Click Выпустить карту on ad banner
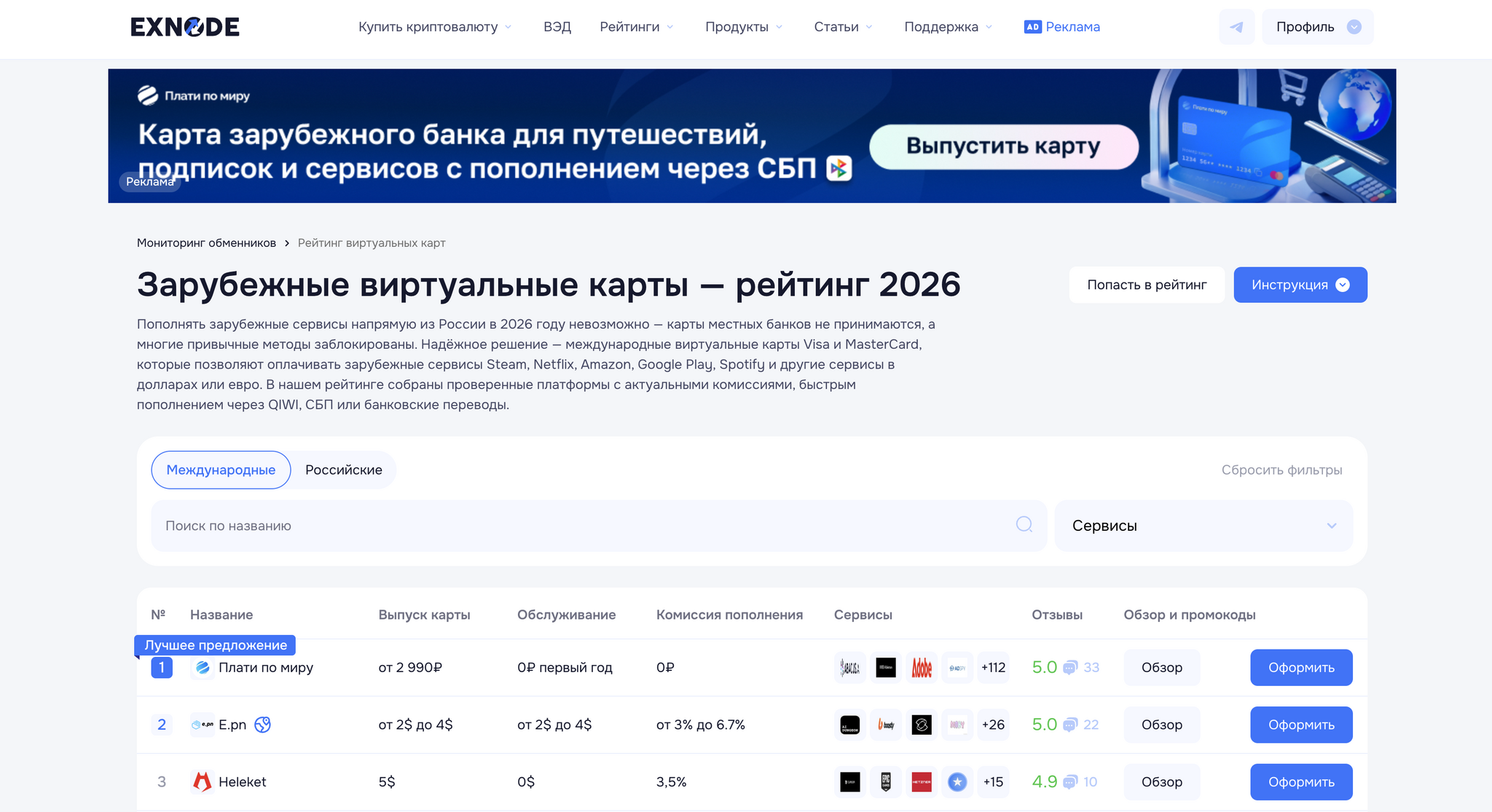 (1003, 146)
